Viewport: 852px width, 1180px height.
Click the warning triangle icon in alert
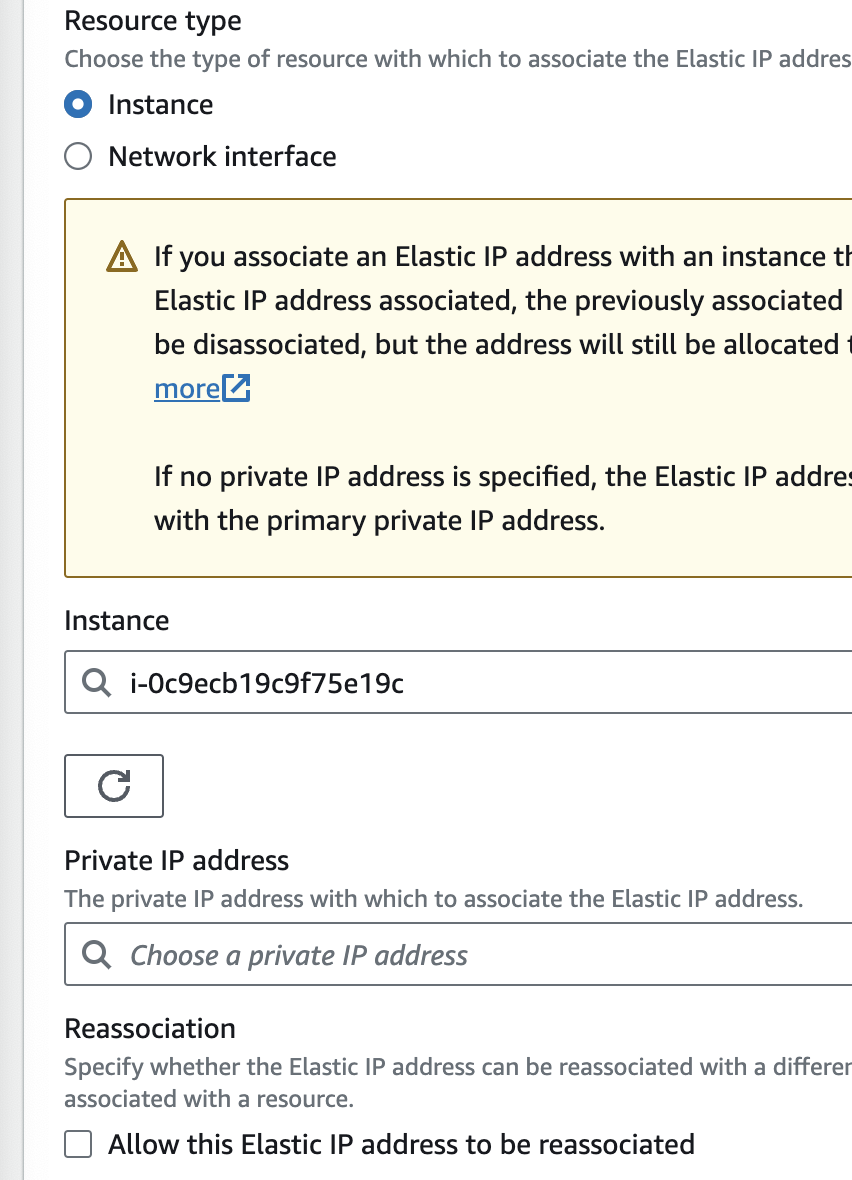121,258
